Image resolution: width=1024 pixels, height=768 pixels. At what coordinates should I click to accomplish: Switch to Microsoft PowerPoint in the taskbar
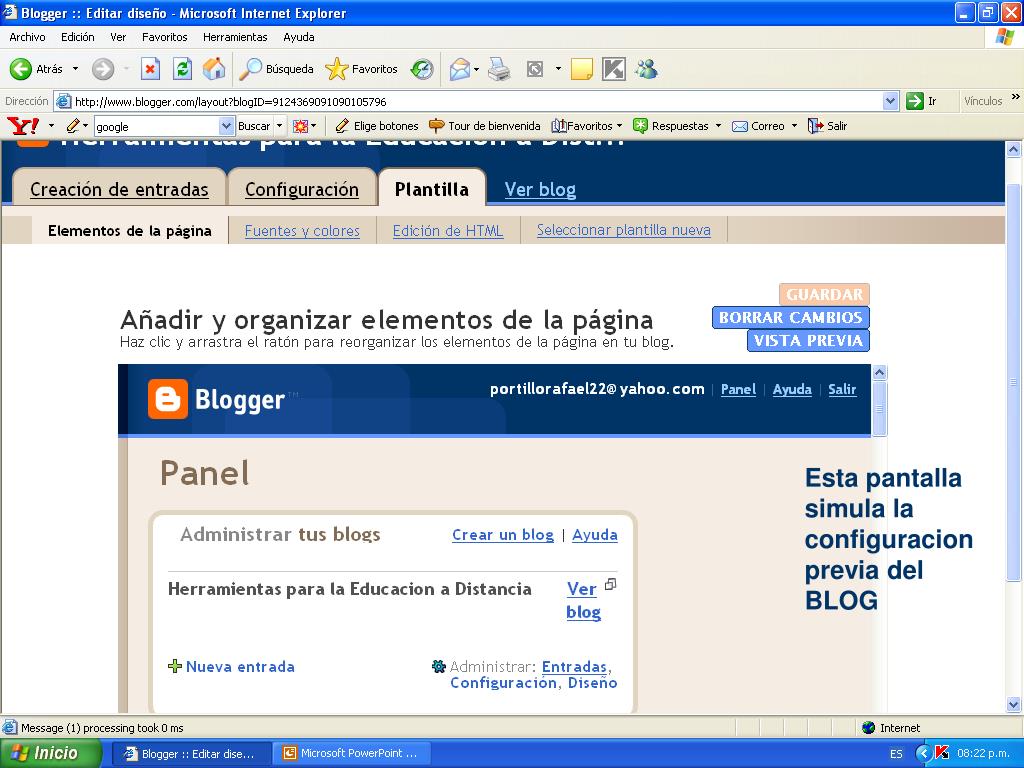tap(350, 753)
